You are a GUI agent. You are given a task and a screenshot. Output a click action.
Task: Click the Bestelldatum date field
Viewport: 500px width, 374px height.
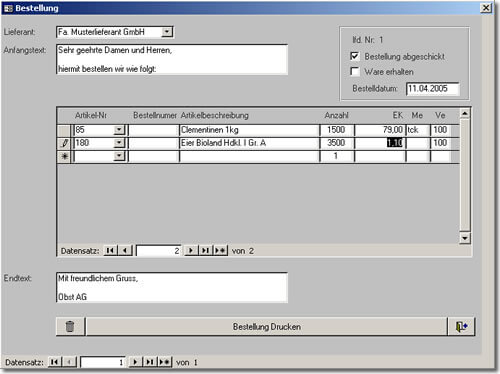433,89
